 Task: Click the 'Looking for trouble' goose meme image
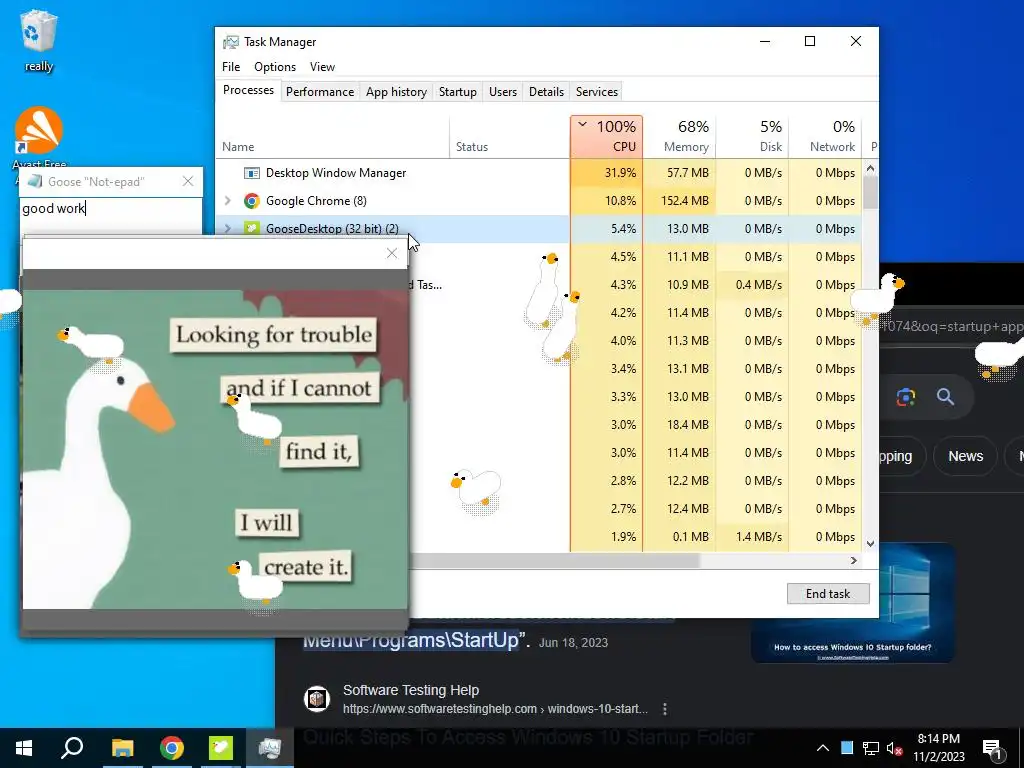215,449
